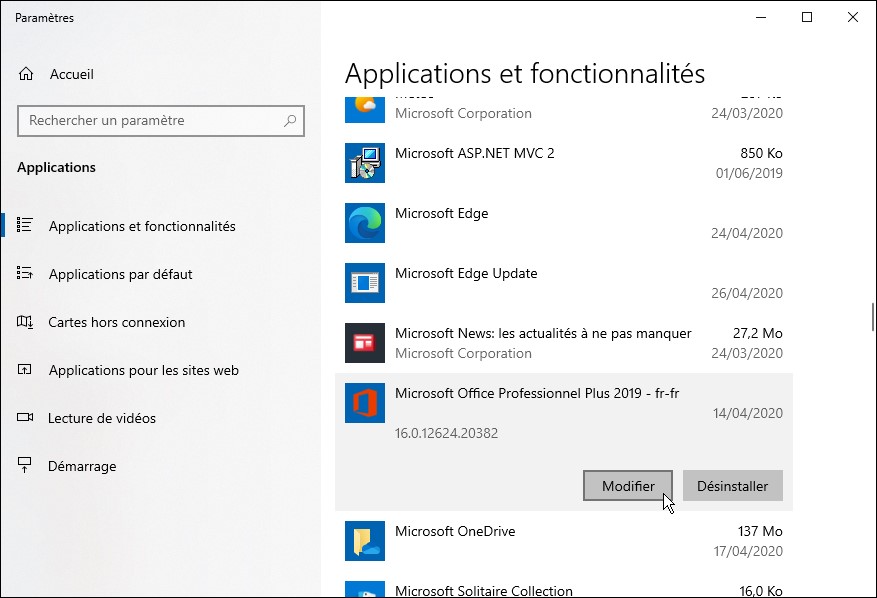Click the Microsoft Edge app icon
Image resolution: width=877 pixels, height=598 pixels.
pyautogui.click(x=364, y=223)
